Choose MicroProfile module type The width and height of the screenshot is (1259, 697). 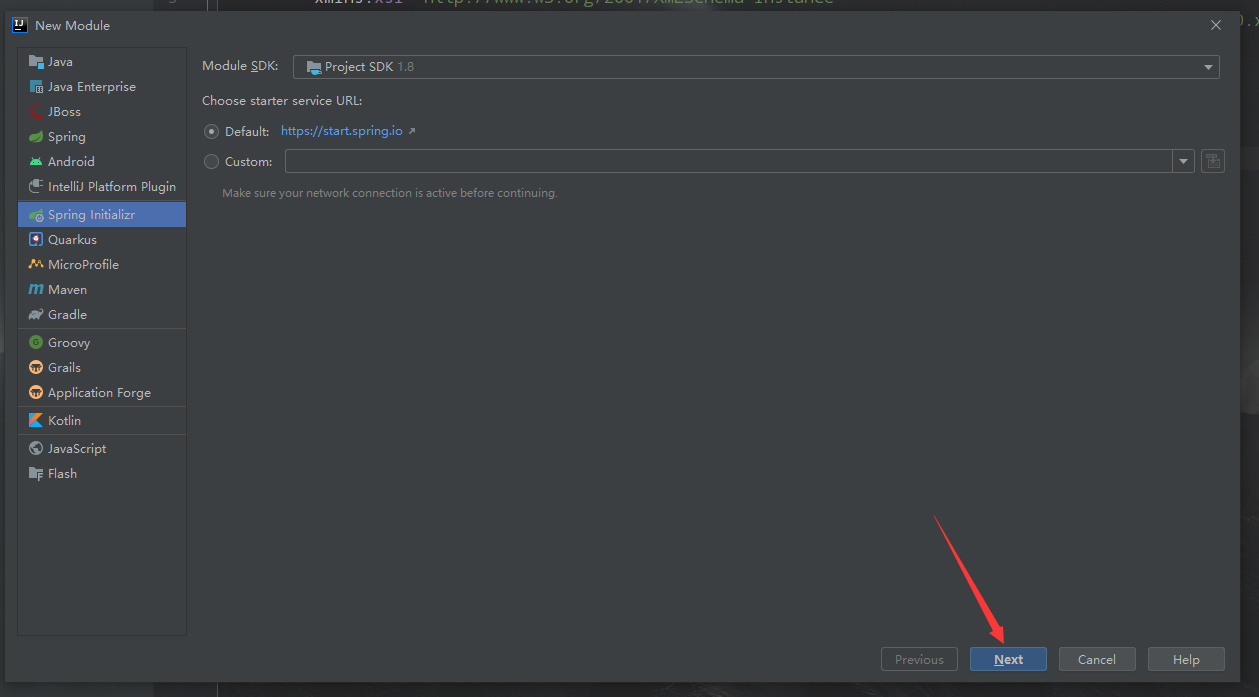pyautogui.click(x=102, y=265)
